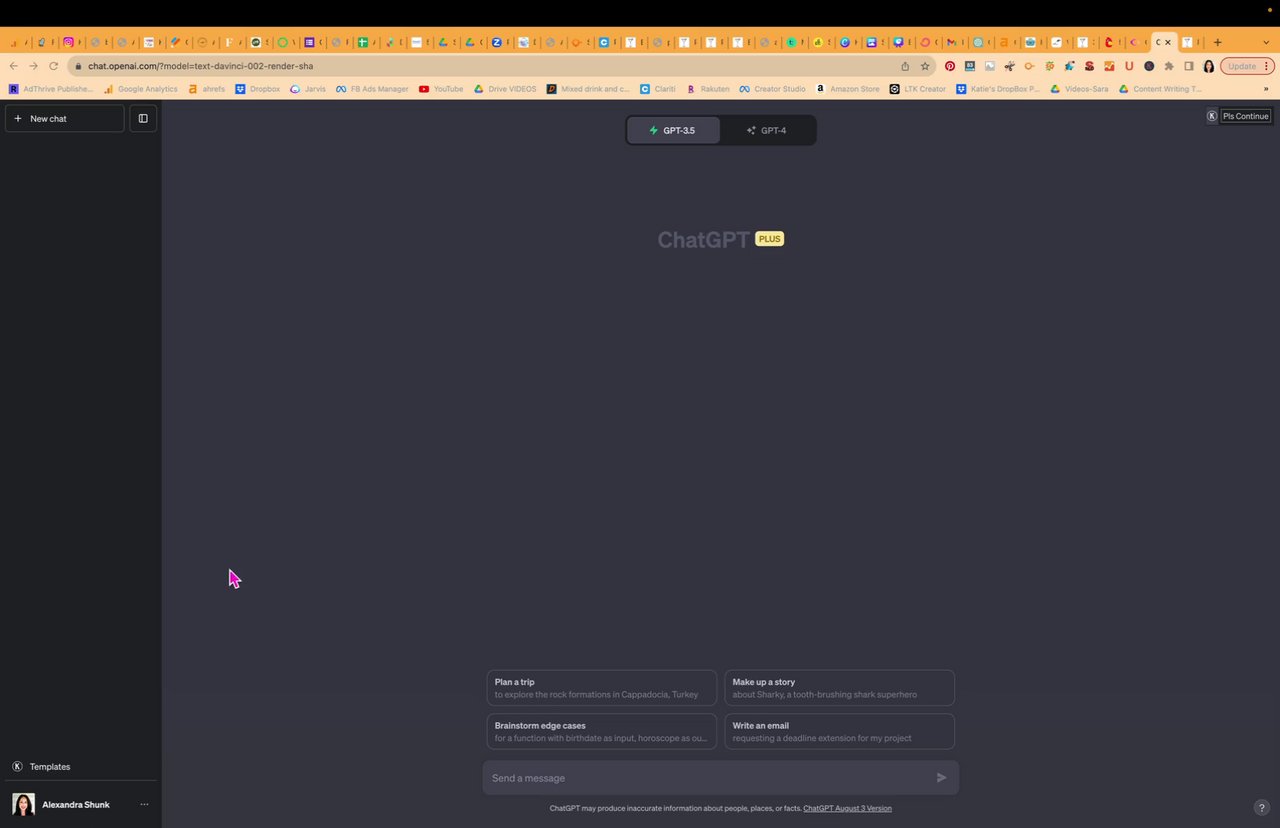Open ChatGPT August 3 Version link
The width and height of the screenshot is (1280, 828).
(x=847, y=808)
